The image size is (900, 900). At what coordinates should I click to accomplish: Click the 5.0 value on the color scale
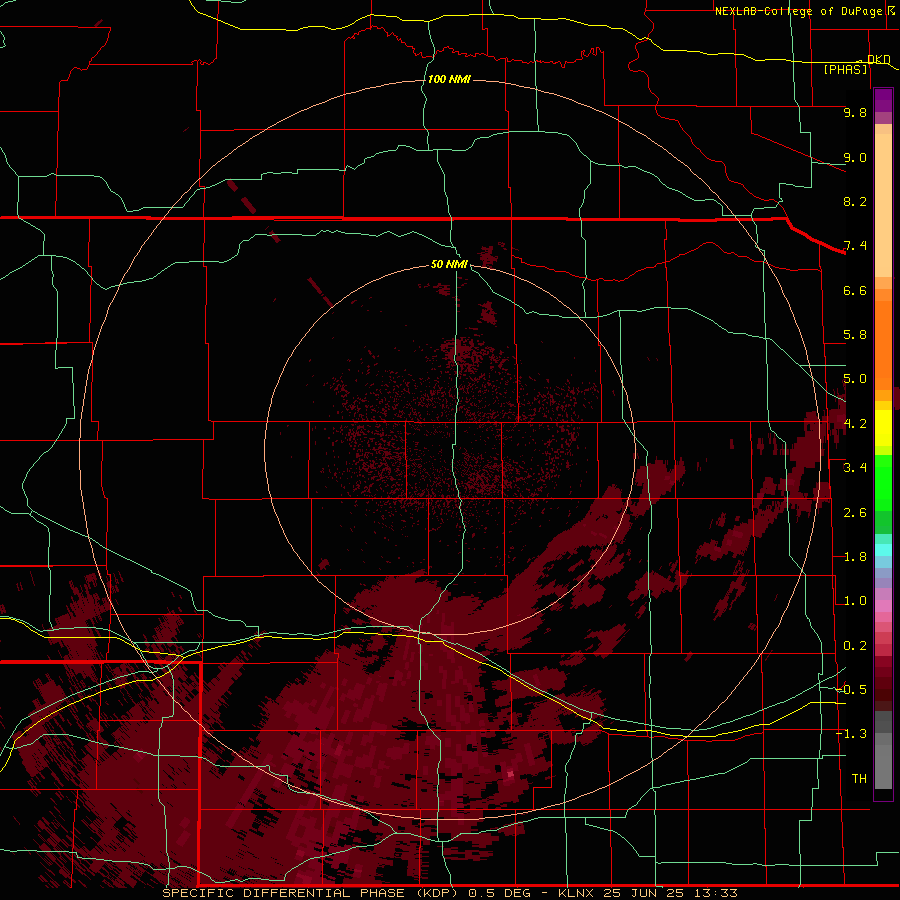[x=855, y=379]
